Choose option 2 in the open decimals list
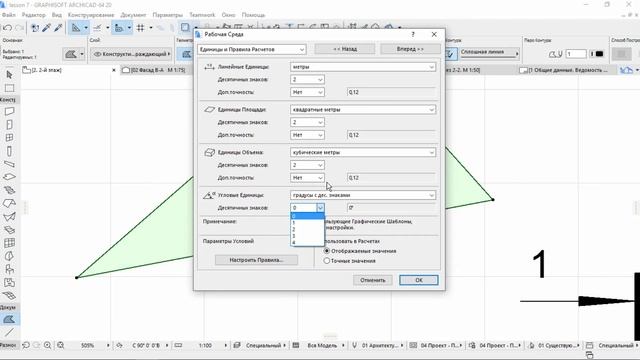This screenshot has height=360, width=640. pyautogui.click(x=307, y=229)
